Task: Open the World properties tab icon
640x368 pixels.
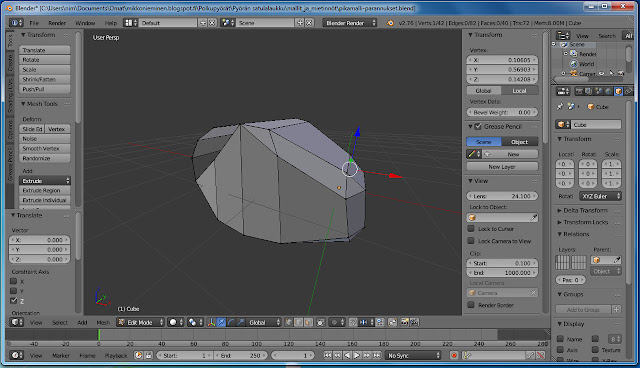Action: (608, 91)
